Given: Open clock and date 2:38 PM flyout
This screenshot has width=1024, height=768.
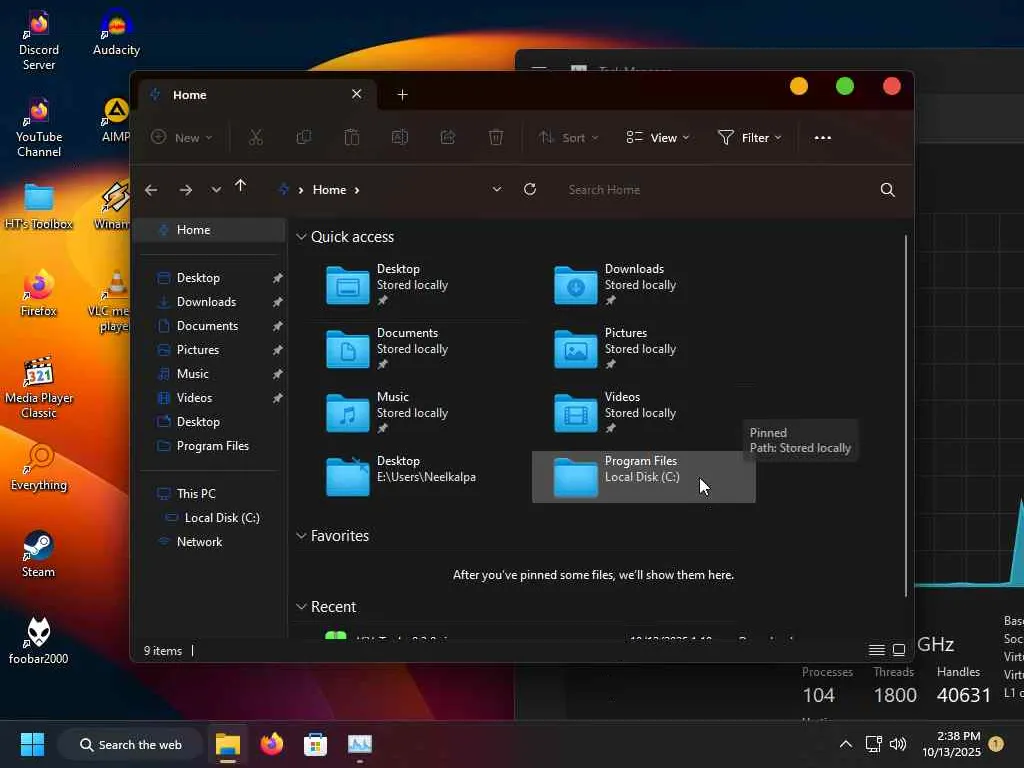Looking at the screenshot, I should click(951, 744).
